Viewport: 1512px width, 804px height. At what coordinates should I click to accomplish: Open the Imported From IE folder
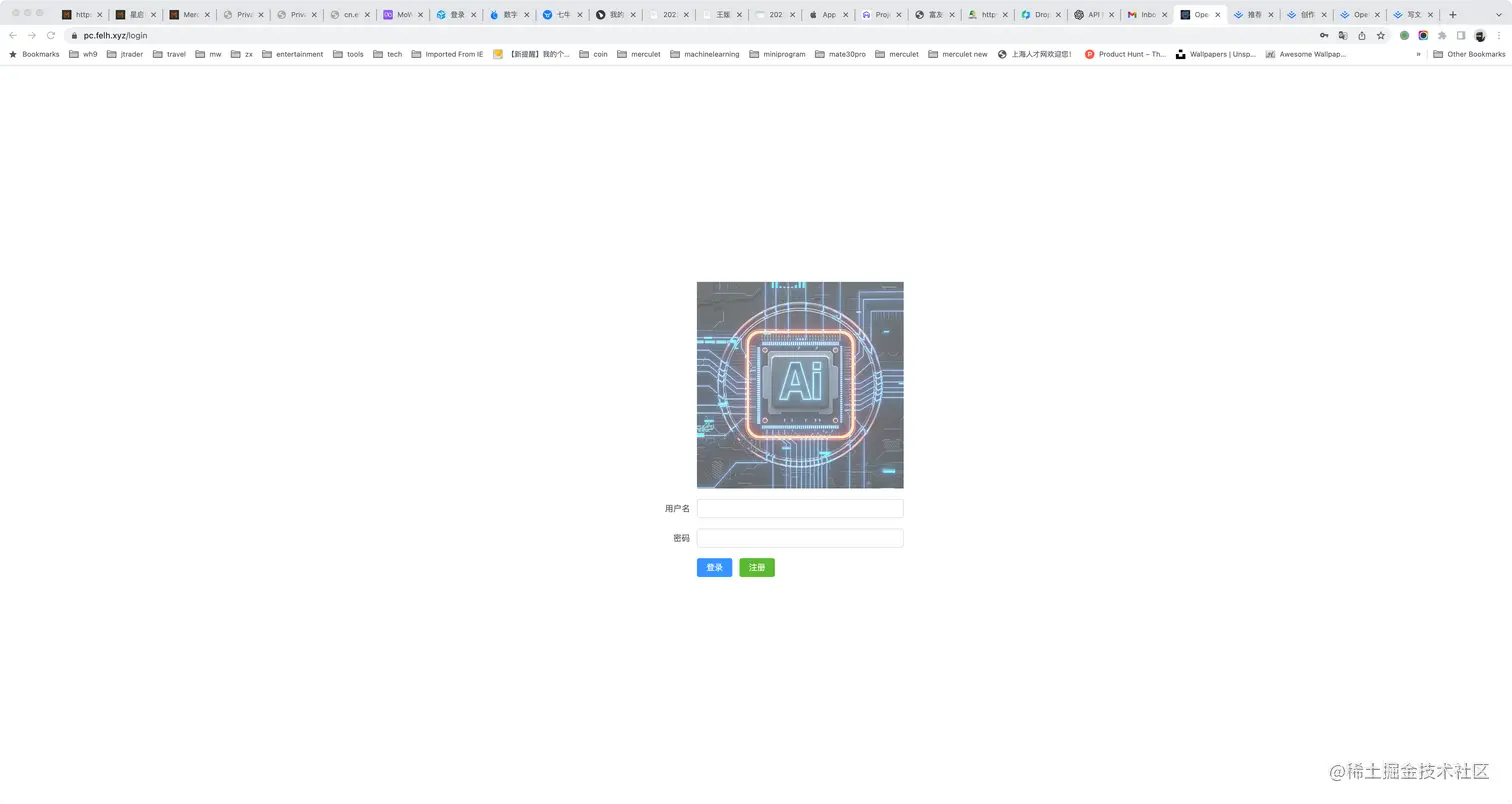click(447, 54)
